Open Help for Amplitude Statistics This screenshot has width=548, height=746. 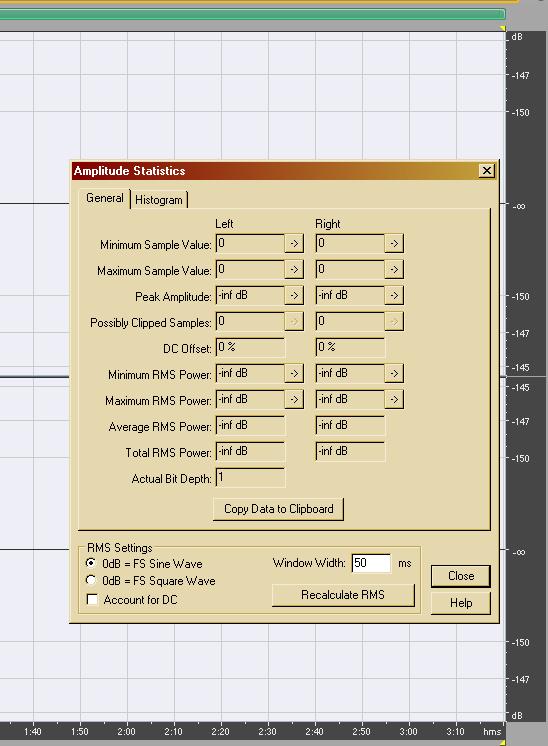pos(460,603)
